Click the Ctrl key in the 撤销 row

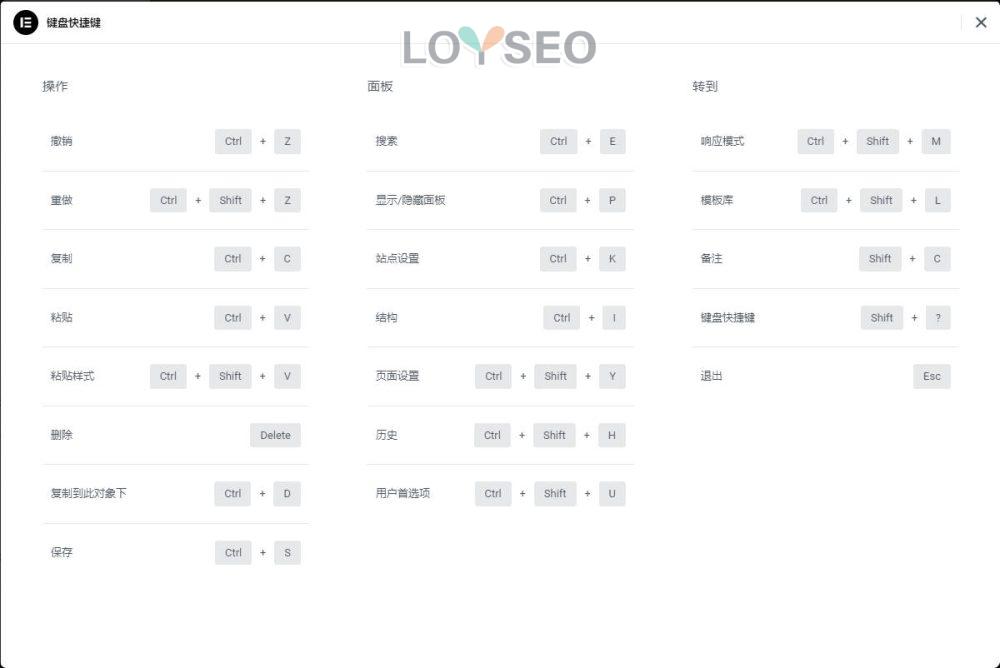233,142
